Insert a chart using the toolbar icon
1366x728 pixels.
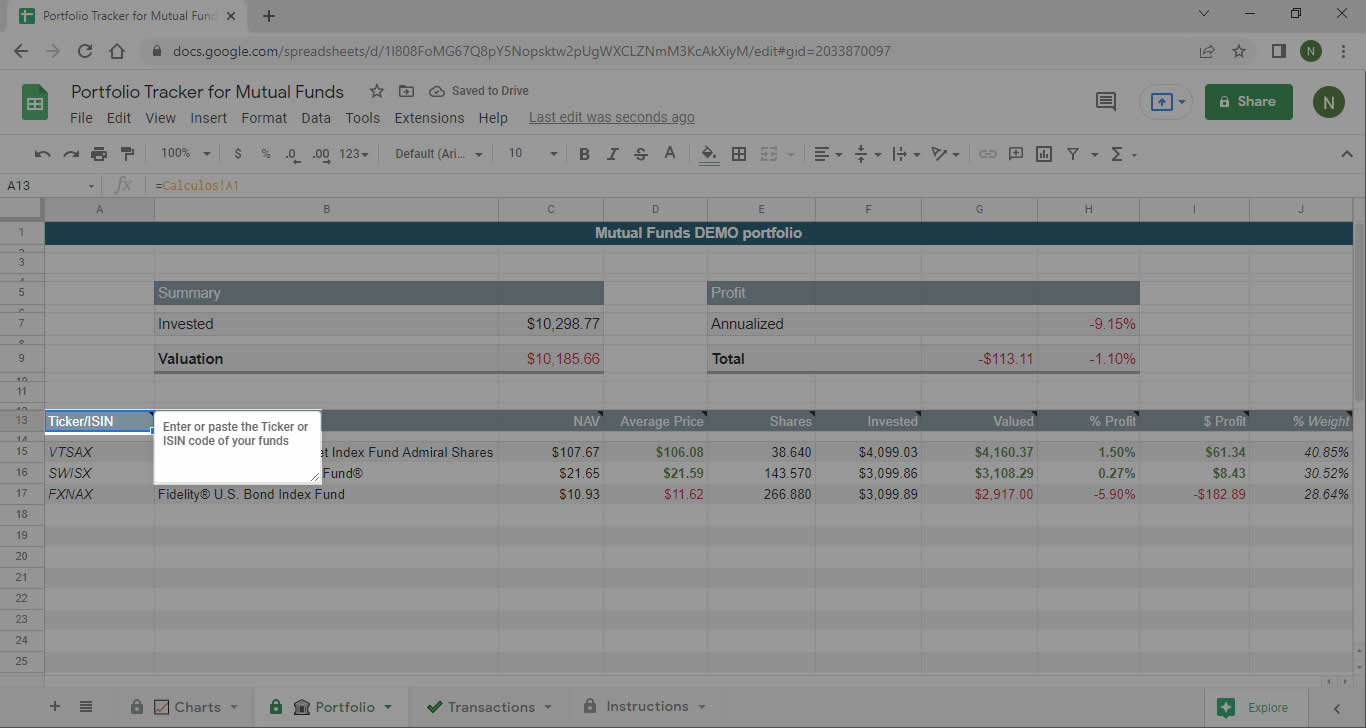pyautogui.click(x=1043, y=153)
